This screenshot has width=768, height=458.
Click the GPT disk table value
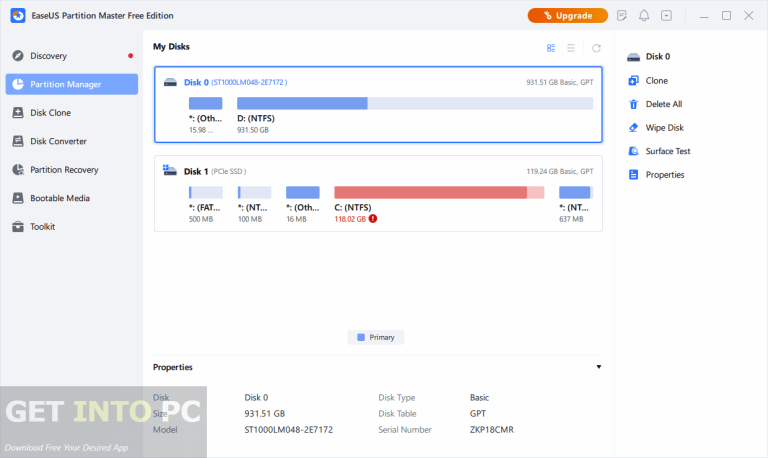478,413
